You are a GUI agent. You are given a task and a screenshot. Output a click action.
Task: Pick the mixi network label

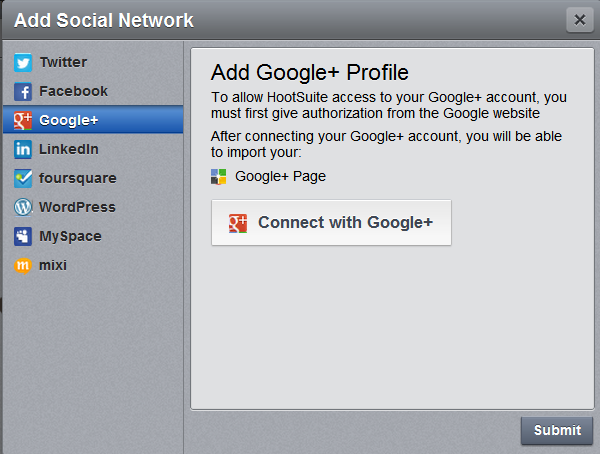pos(53,265)
